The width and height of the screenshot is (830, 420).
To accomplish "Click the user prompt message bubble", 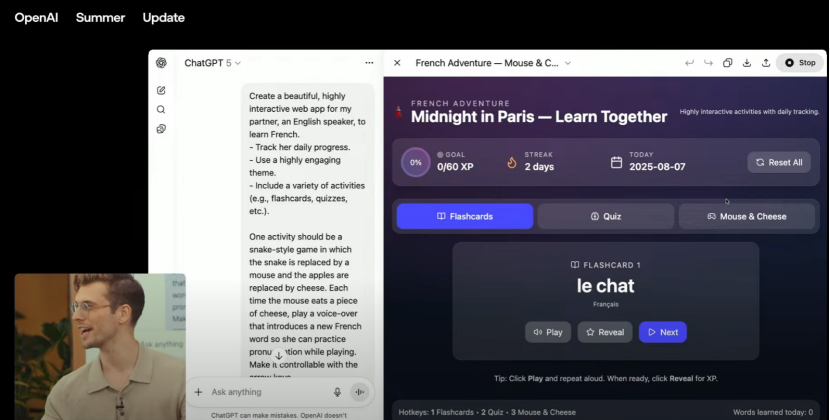I will (307, 233).
